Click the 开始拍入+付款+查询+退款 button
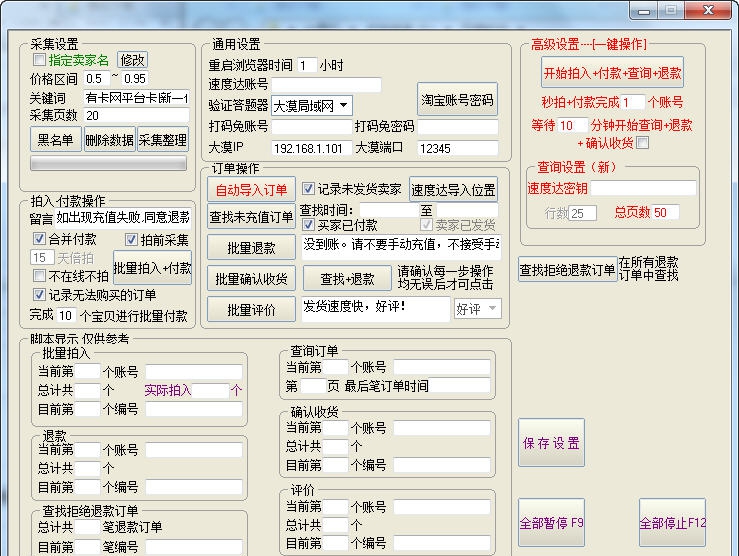Screen dimensions: 739x556 point(612,73)
